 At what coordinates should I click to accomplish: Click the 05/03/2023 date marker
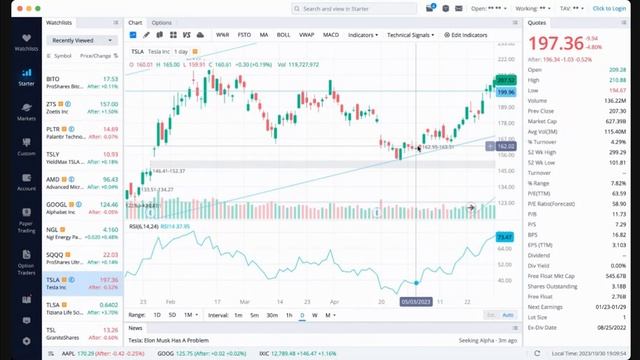point(416,302)
